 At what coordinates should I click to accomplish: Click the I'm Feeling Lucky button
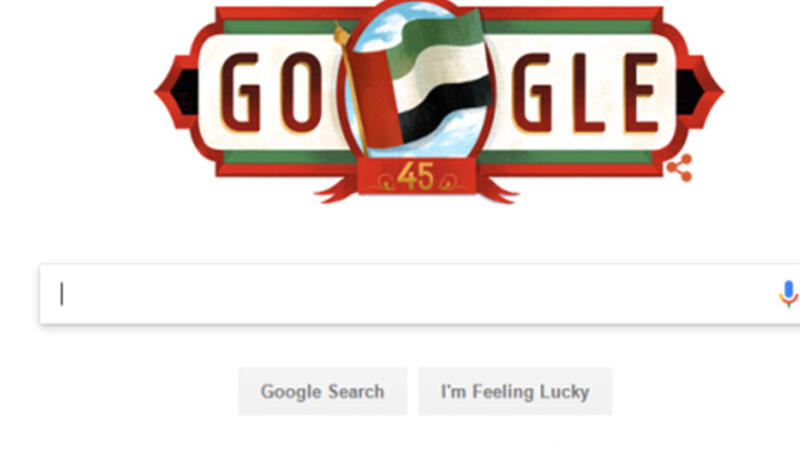(515, 391)
